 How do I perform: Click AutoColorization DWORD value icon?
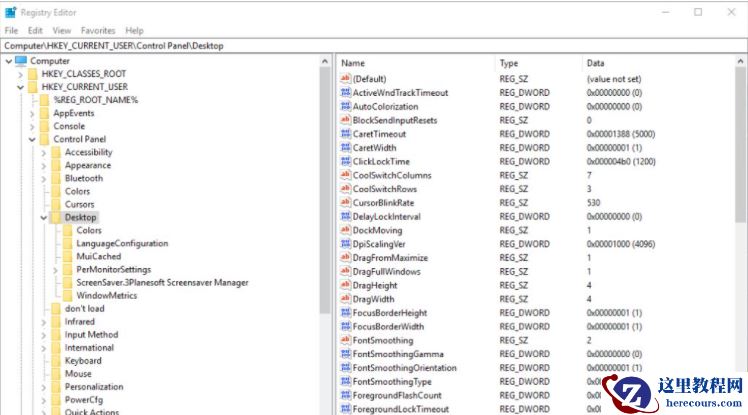pos(345,106)
